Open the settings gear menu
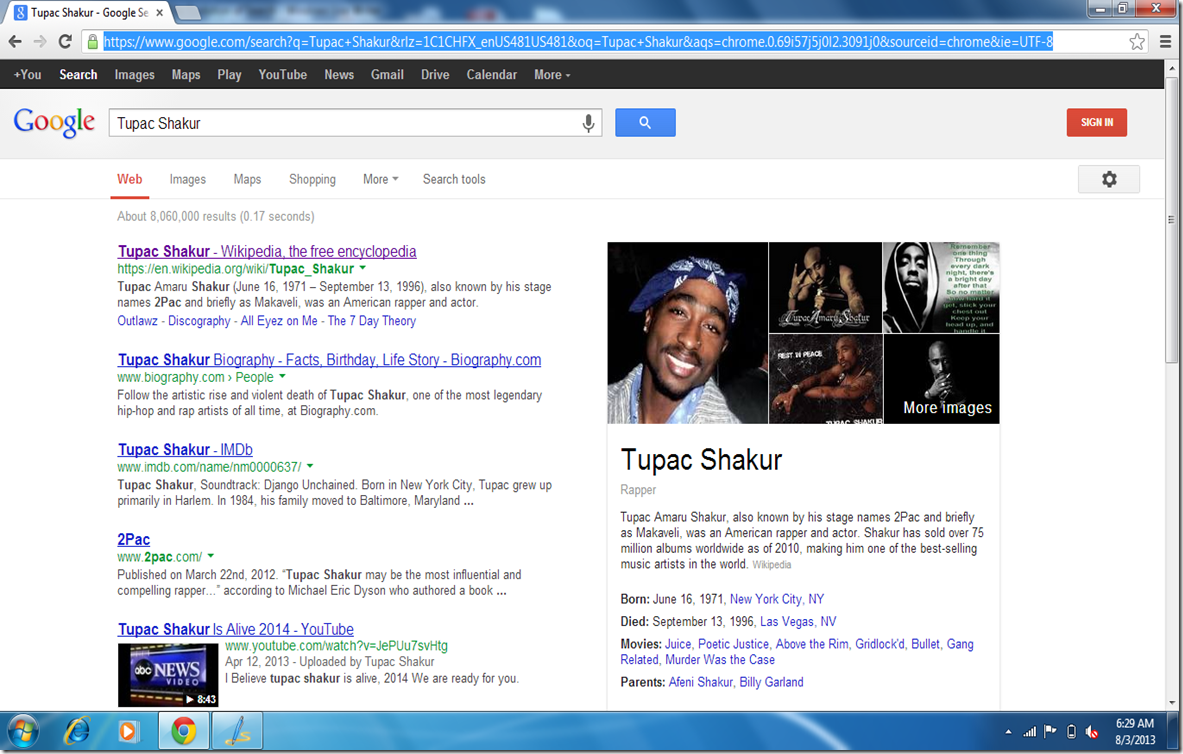This screenshot has height=754, width=1183. (x=1108, y=179)
